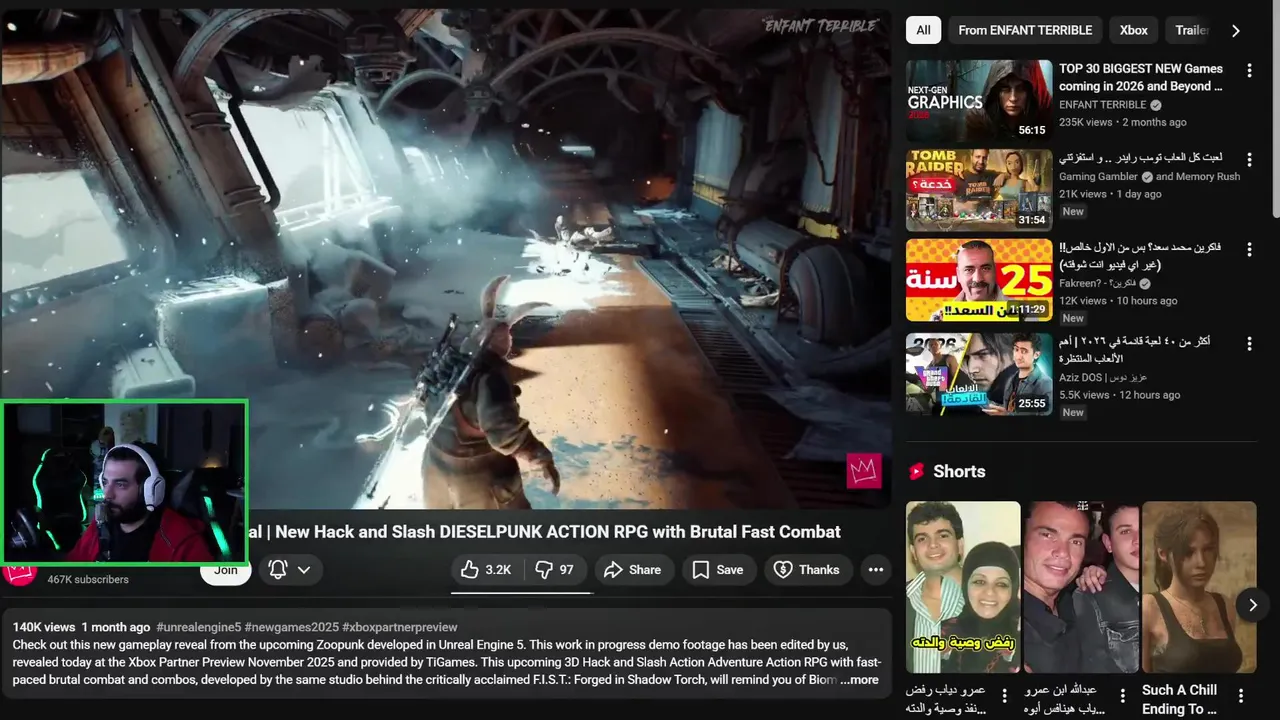
Task: Like the video with thumbs up
Action: [487, 570]
